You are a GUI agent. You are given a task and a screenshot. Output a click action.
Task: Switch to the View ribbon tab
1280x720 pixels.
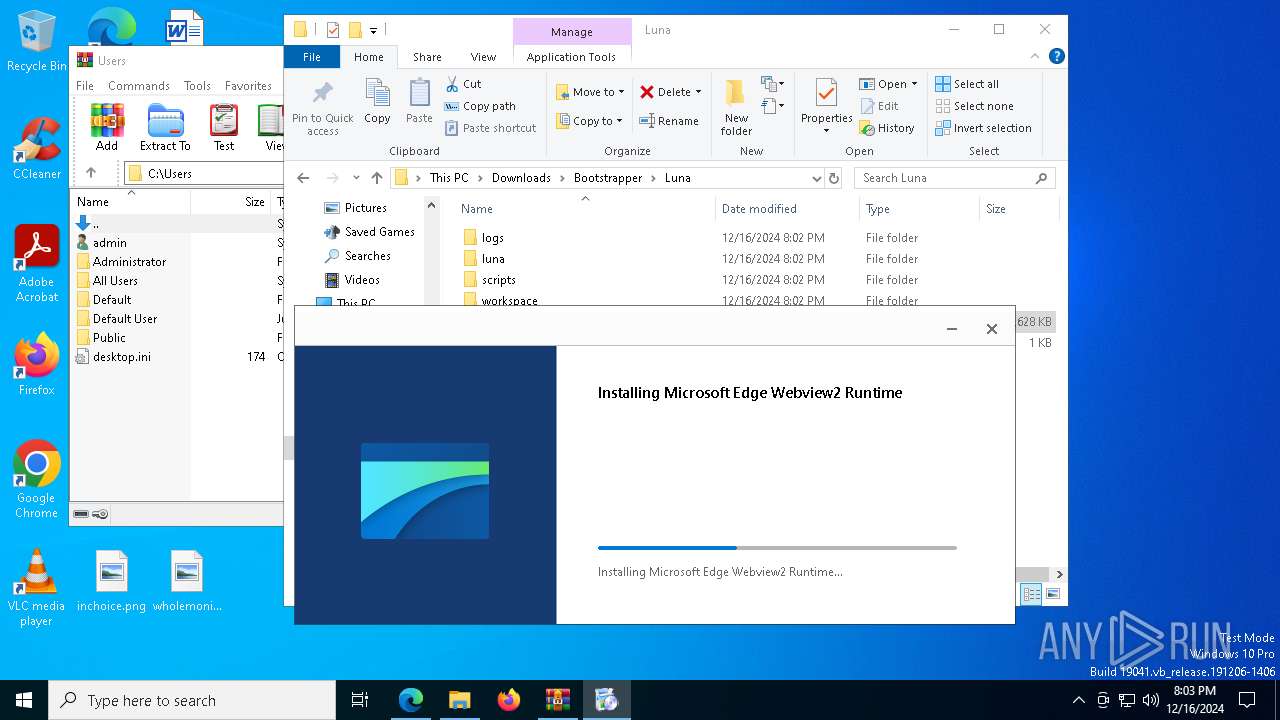(483, 57)
